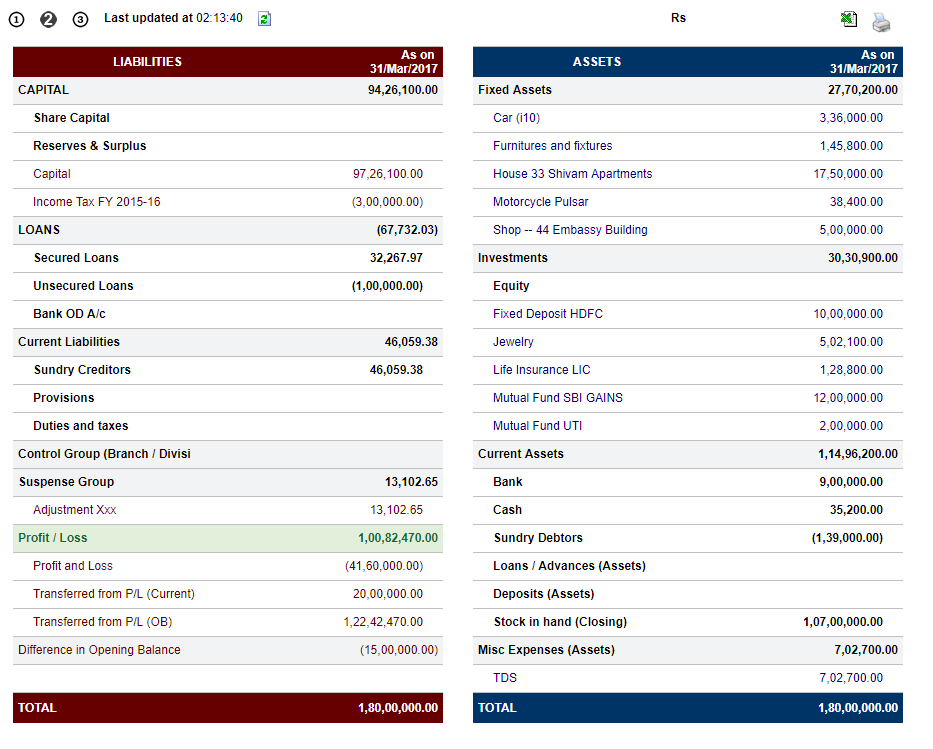933x749 pixels.
Task: Open House 33 Shivam Apartments ledger
Action: tap(572, 174)
